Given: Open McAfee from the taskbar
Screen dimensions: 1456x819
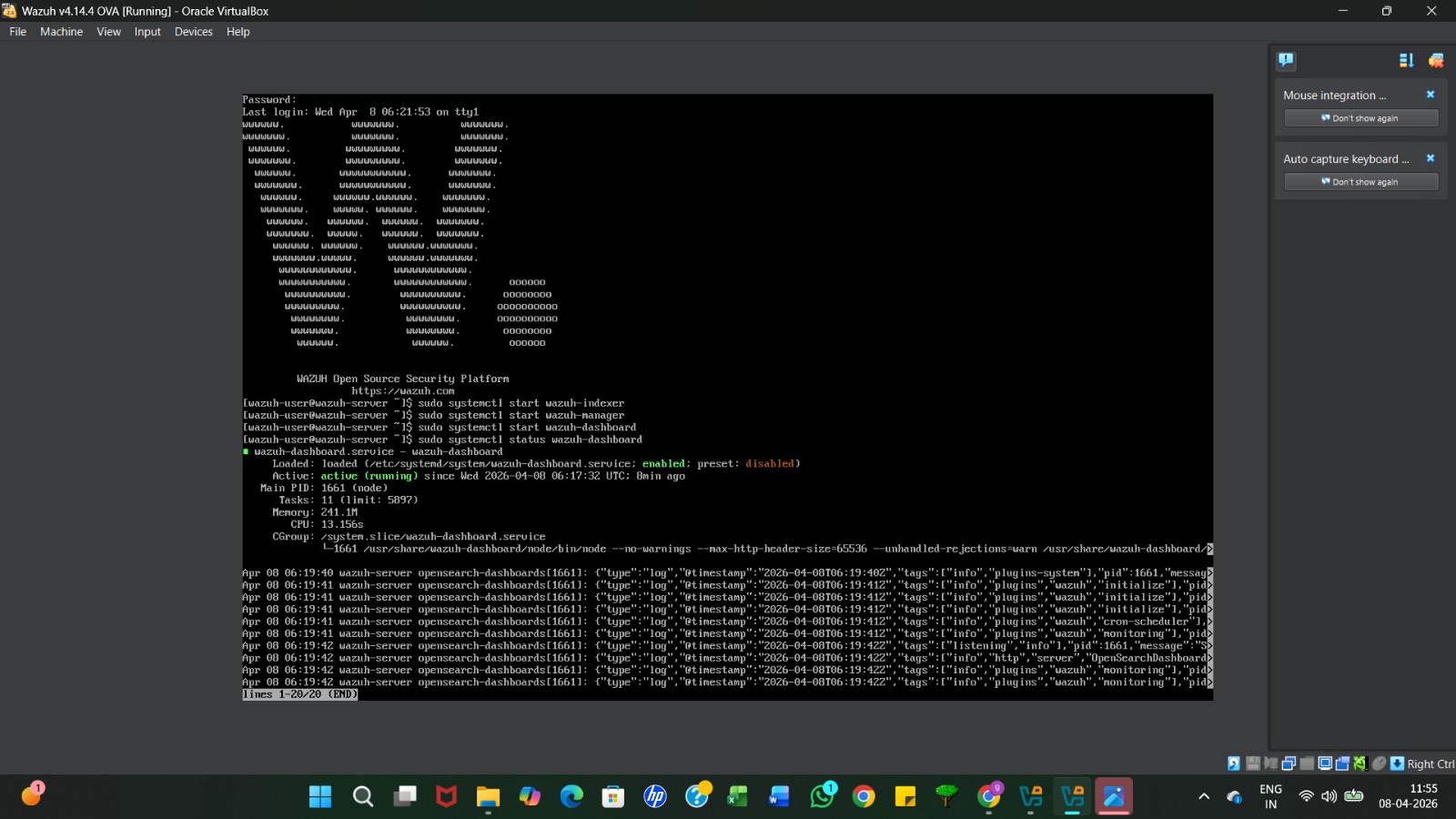Looking at the screenshot, I should (446, 797).
